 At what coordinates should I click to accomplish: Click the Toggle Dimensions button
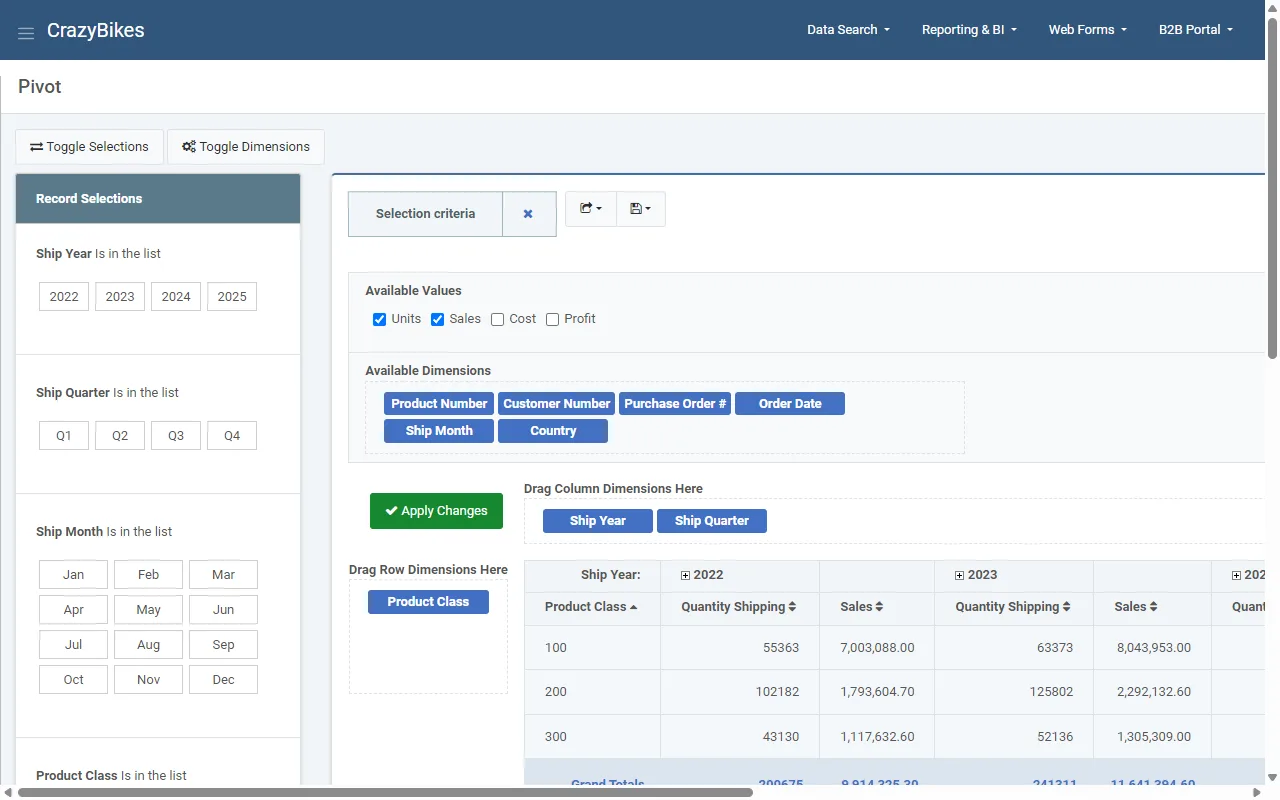click(245, 147)
